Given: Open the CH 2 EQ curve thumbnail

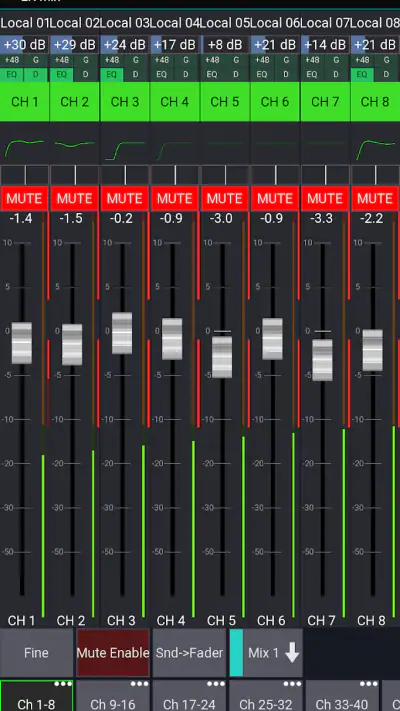Looking at the screenshot, I should (x=74, y=145).
